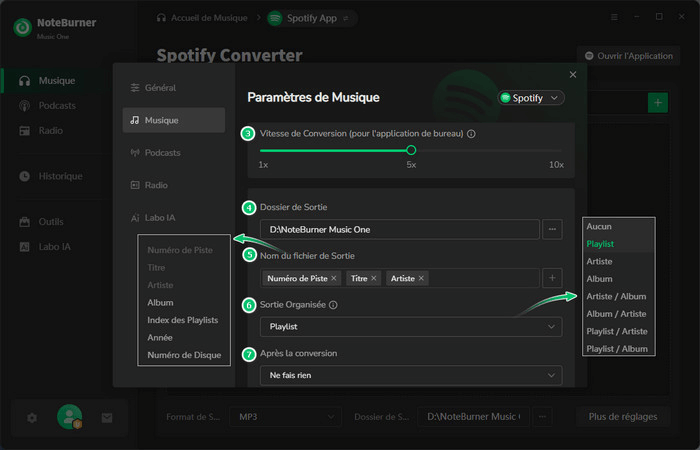Show info for Vitesse de Conversion

tap(471, 133)
